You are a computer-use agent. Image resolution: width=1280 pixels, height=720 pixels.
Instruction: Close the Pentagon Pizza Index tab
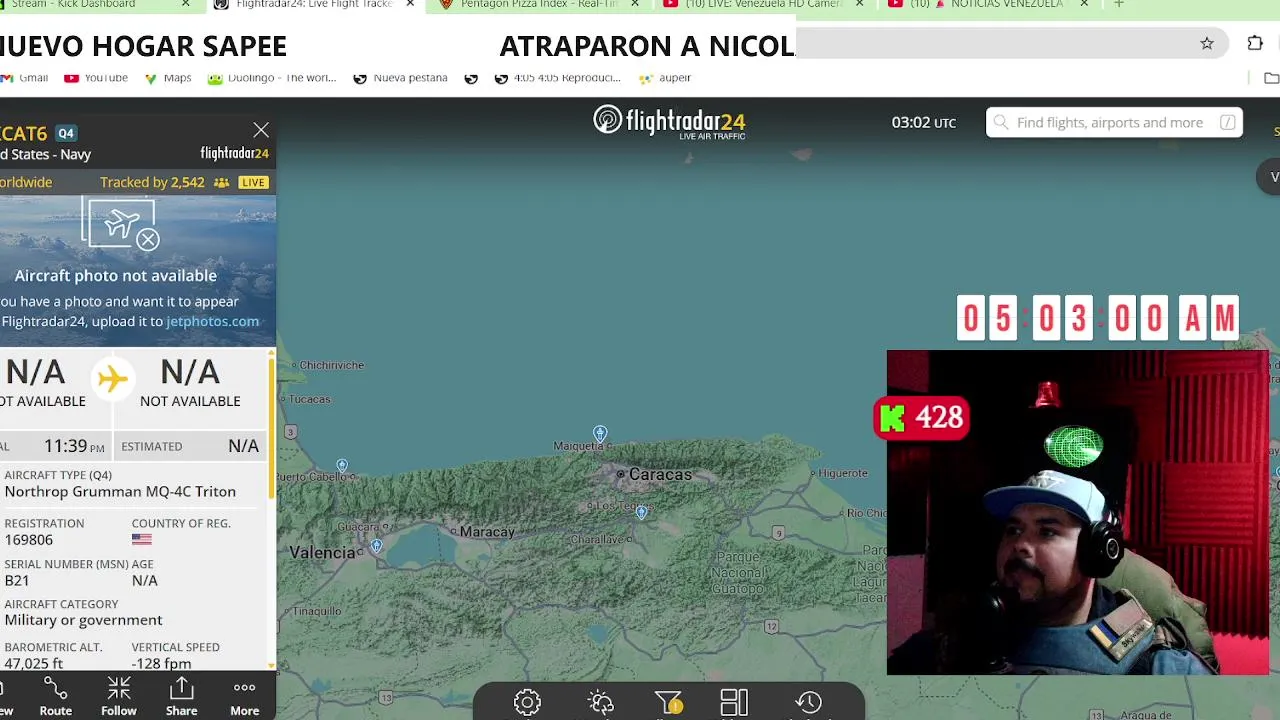pos(635,4)
